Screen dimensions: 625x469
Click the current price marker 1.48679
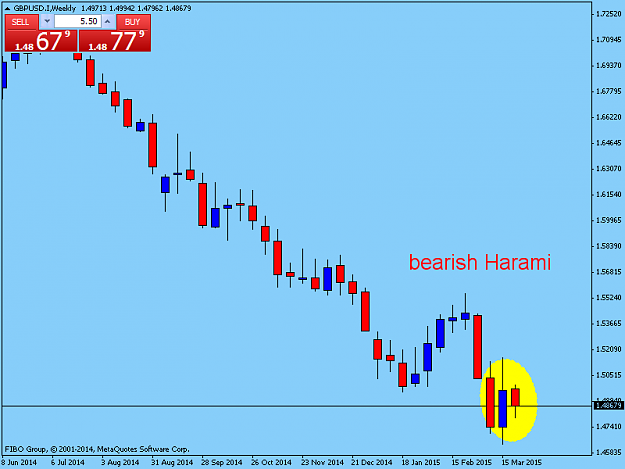click(x=608, y=406)
